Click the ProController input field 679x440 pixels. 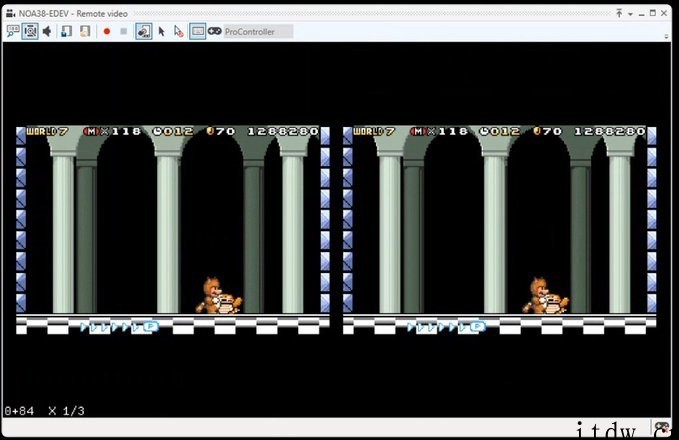[259, 32]
